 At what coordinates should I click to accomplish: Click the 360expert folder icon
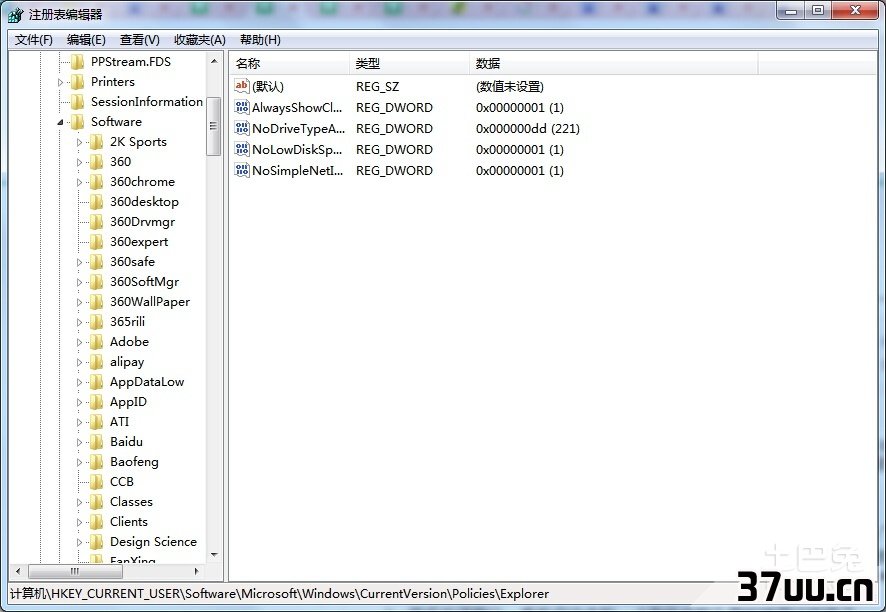[97, 242]
